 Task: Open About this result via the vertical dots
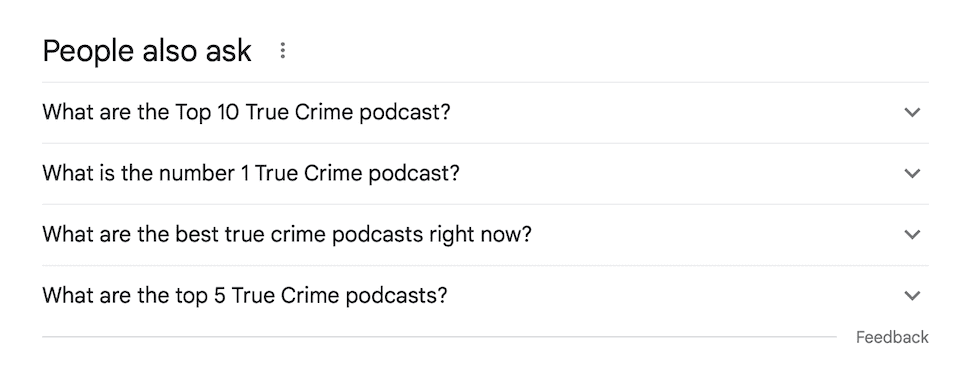coord(282,50)
